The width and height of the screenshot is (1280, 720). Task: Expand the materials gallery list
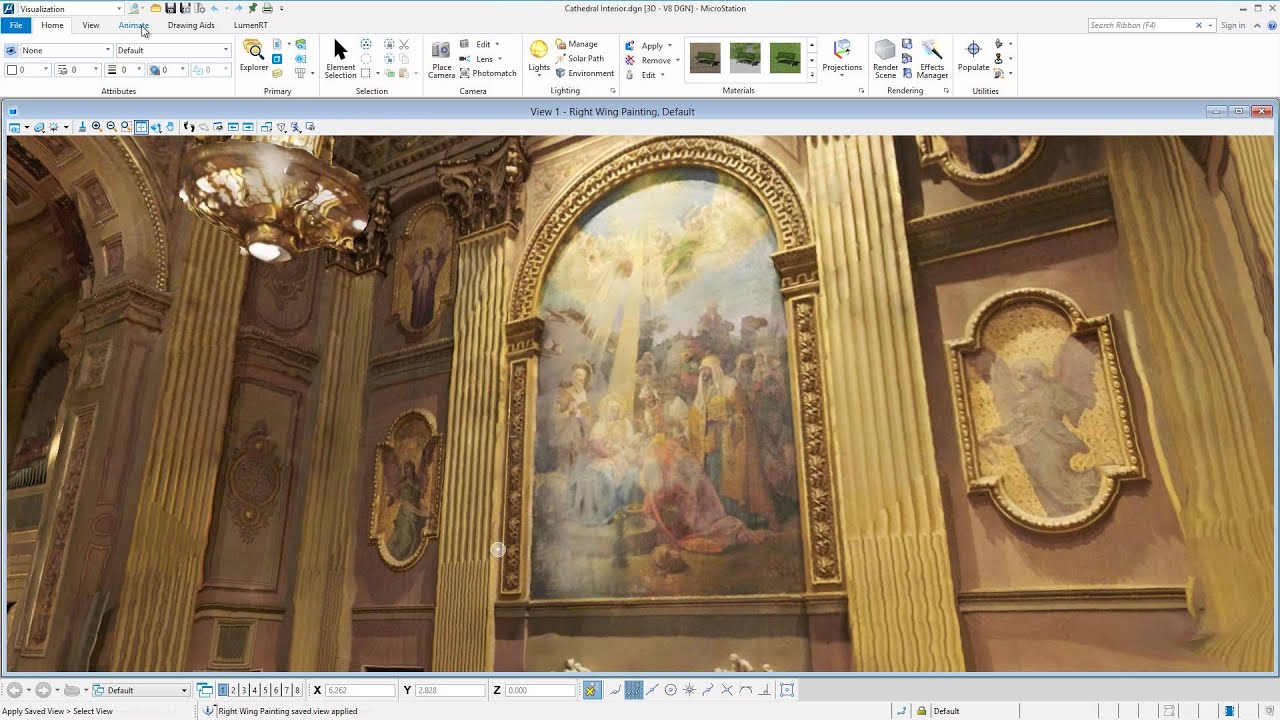click(811, 74)
